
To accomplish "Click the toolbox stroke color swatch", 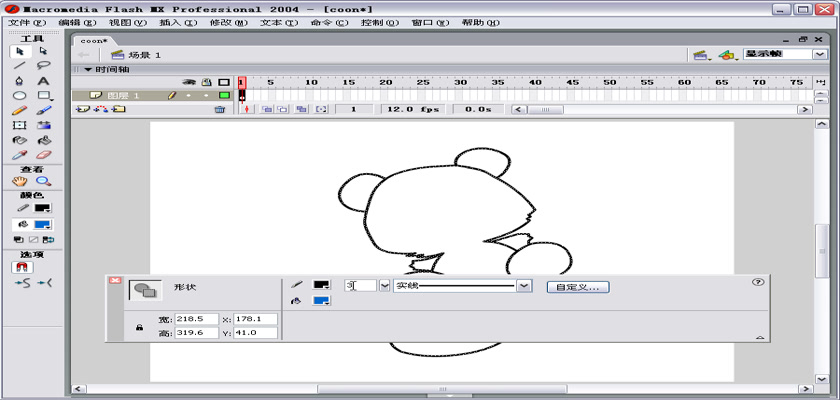I will click(x=42, y=208).
